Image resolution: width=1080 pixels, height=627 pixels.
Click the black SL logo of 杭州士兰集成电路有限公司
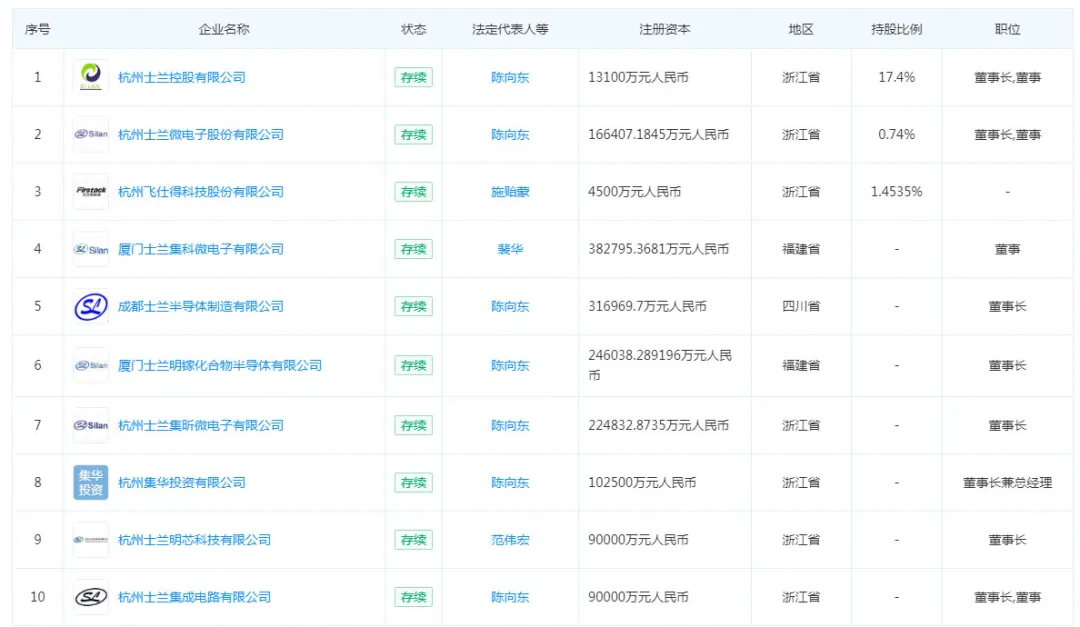(91, 597)
